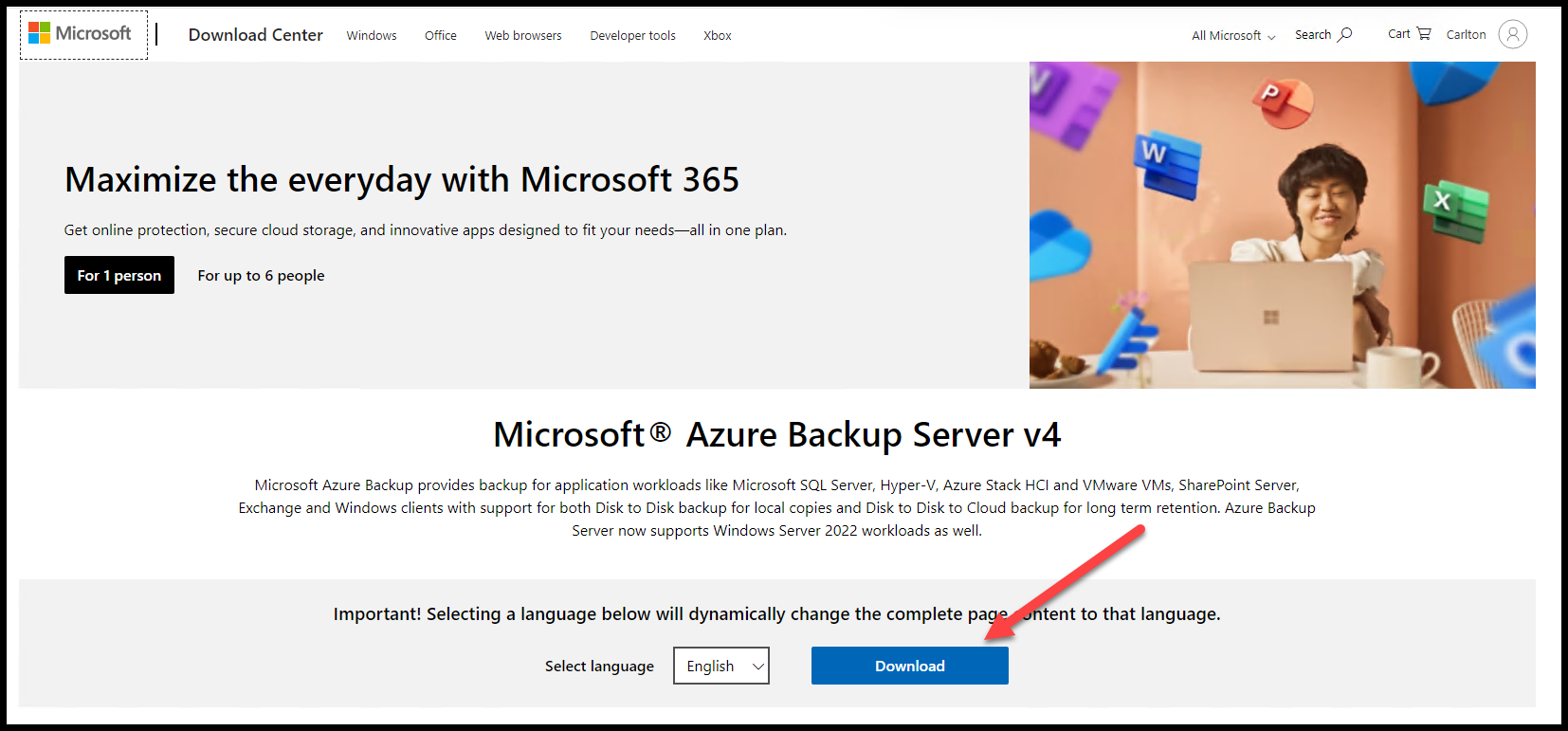Click the Microsoft 365 promo image
The image size is (1568, 731).
pyautogui.click(x=1282, y=225)
